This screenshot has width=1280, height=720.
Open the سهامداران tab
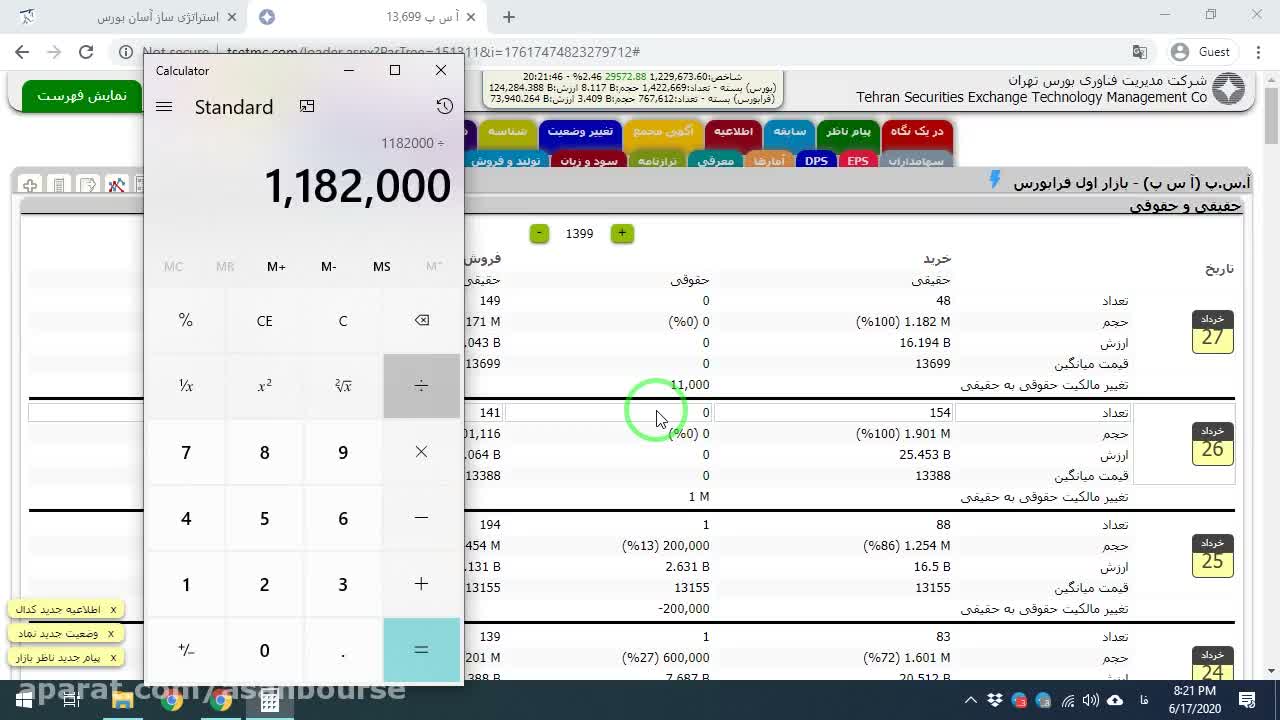pos(916,160)
